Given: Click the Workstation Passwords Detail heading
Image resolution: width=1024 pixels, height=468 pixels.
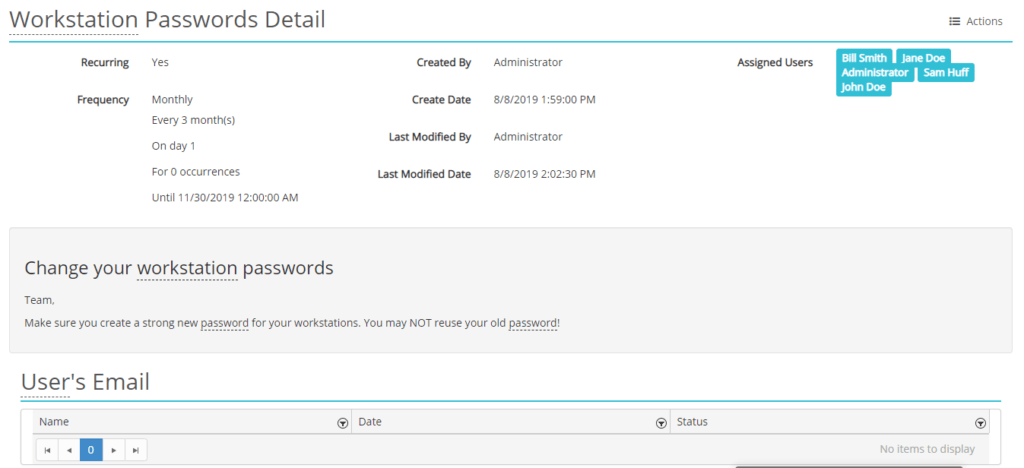Looking at the screenshot, I should point(167,20).
